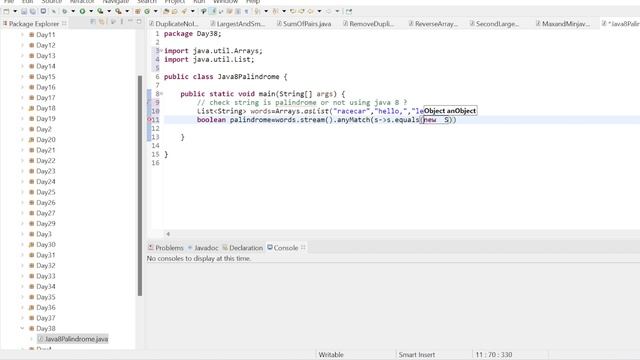Click the 'package Day38;' code line
The image size is (640, 360).
pos(193,34)
